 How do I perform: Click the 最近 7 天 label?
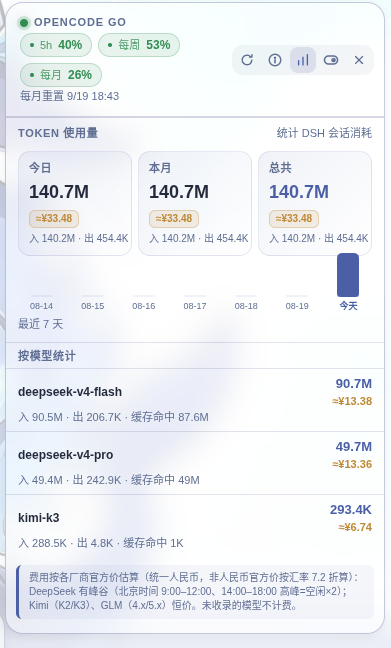click(41, 324)
